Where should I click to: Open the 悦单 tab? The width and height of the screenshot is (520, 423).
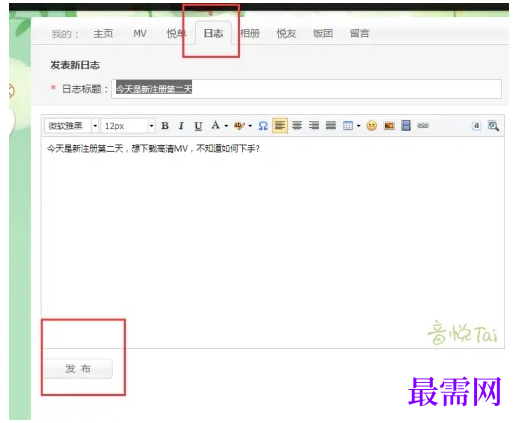(176, 33)
